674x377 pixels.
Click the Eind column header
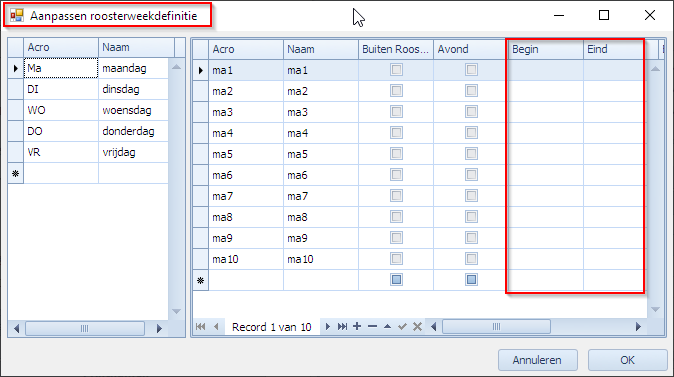click(620, 49)
